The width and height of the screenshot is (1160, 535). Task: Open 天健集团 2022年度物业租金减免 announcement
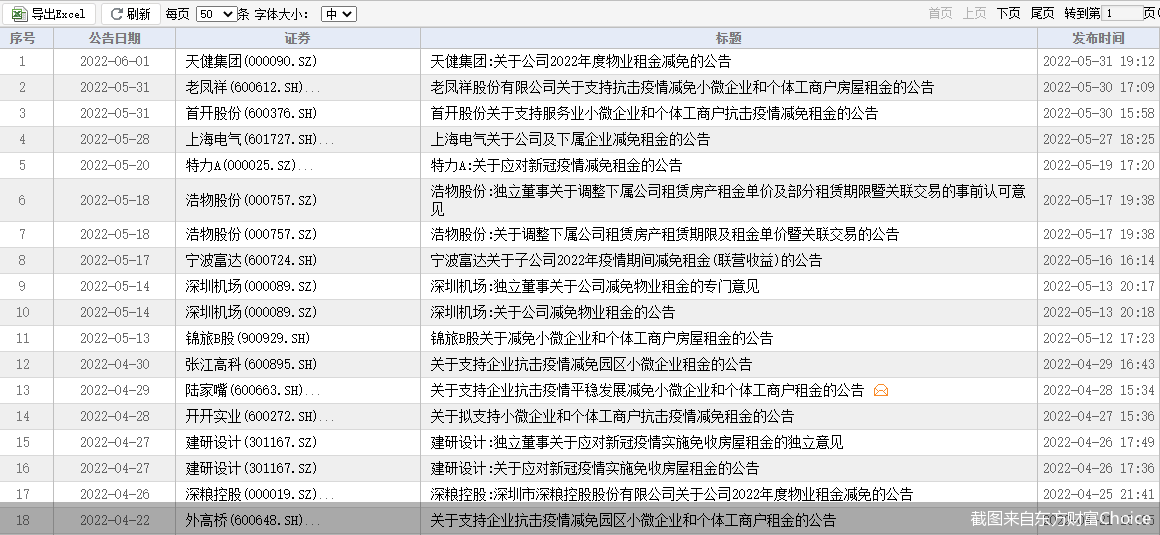point(580,61)
